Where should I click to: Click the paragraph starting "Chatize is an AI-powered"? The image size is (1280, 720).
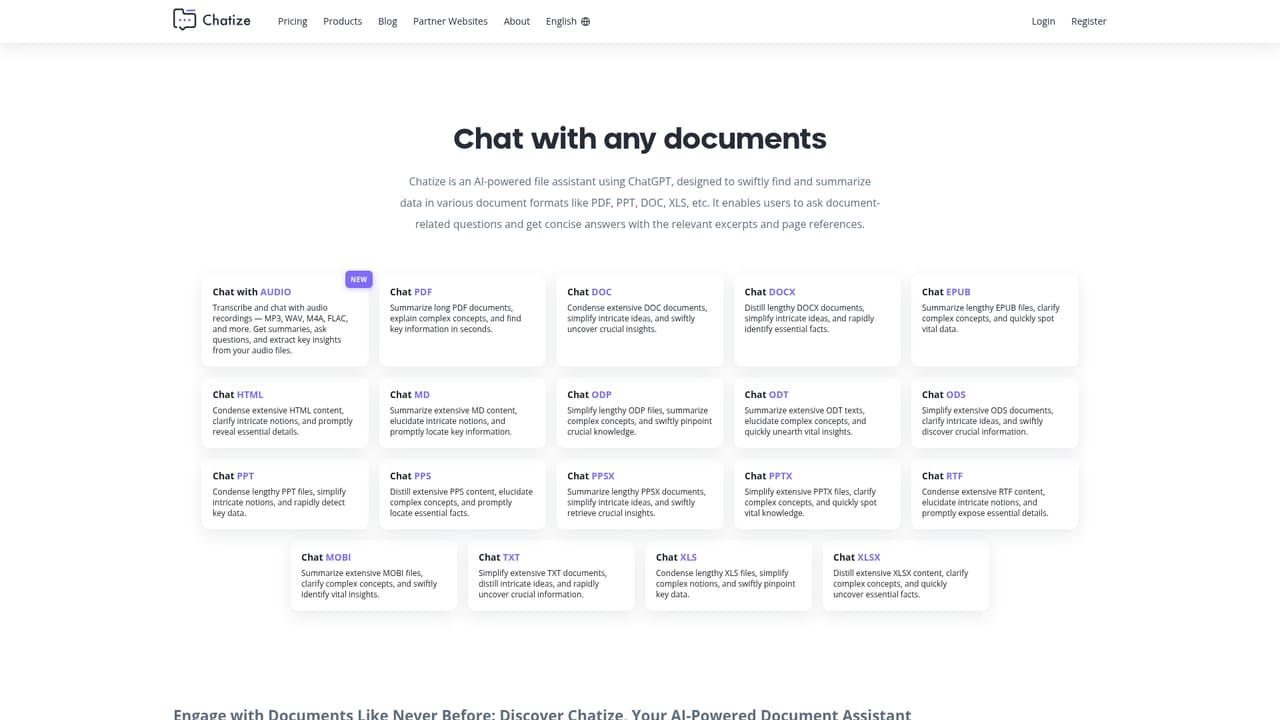pyautogui.click(x=640, y=203)
